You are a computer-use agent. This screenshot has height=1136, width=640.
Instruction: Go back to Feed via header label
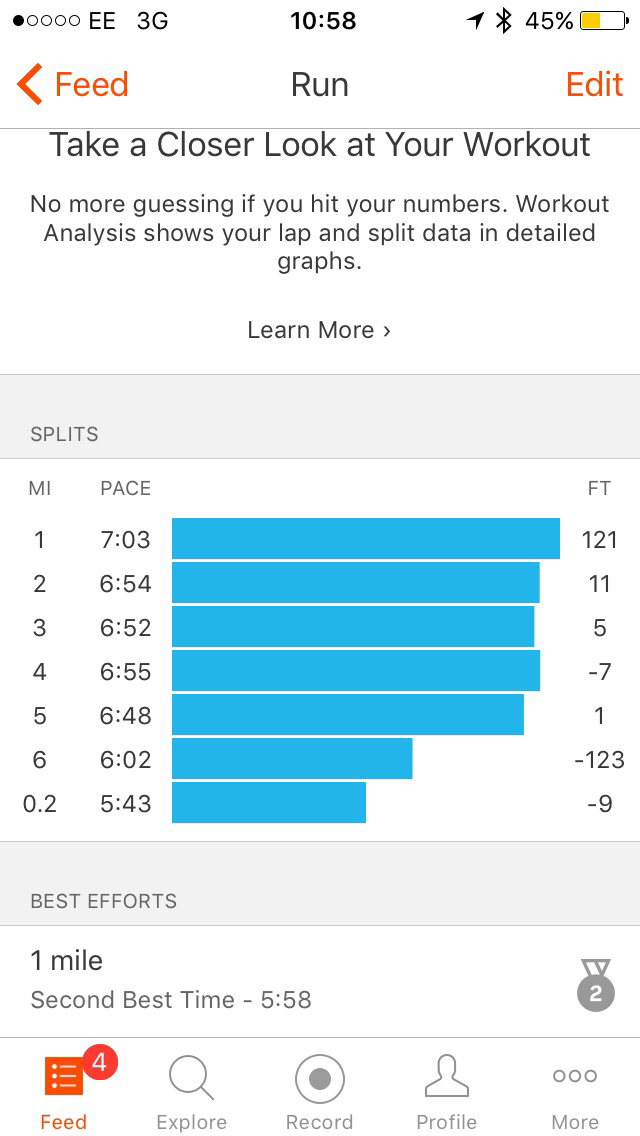pyautogui.click(x=91, y=85)
